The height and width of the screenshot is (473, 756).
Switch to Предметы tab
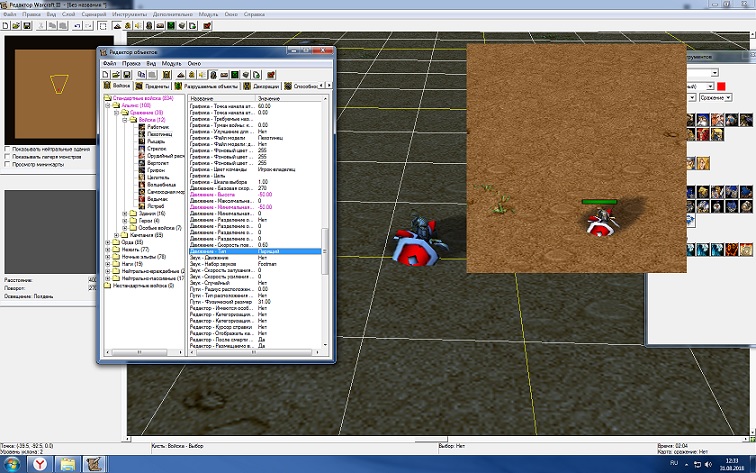(153, 86)
